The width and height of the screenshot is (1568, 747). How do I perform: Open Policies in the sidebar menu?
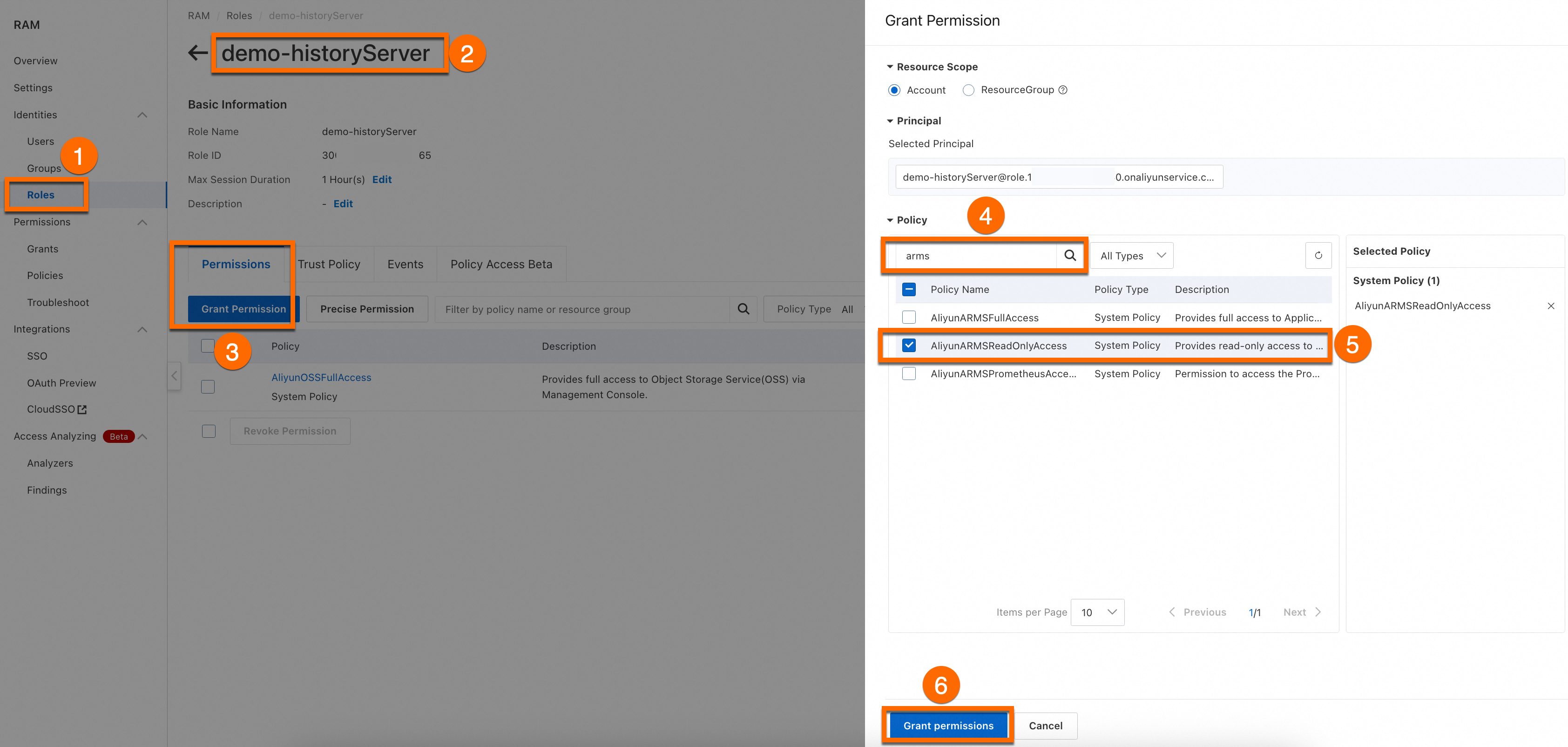pos(45,276)
